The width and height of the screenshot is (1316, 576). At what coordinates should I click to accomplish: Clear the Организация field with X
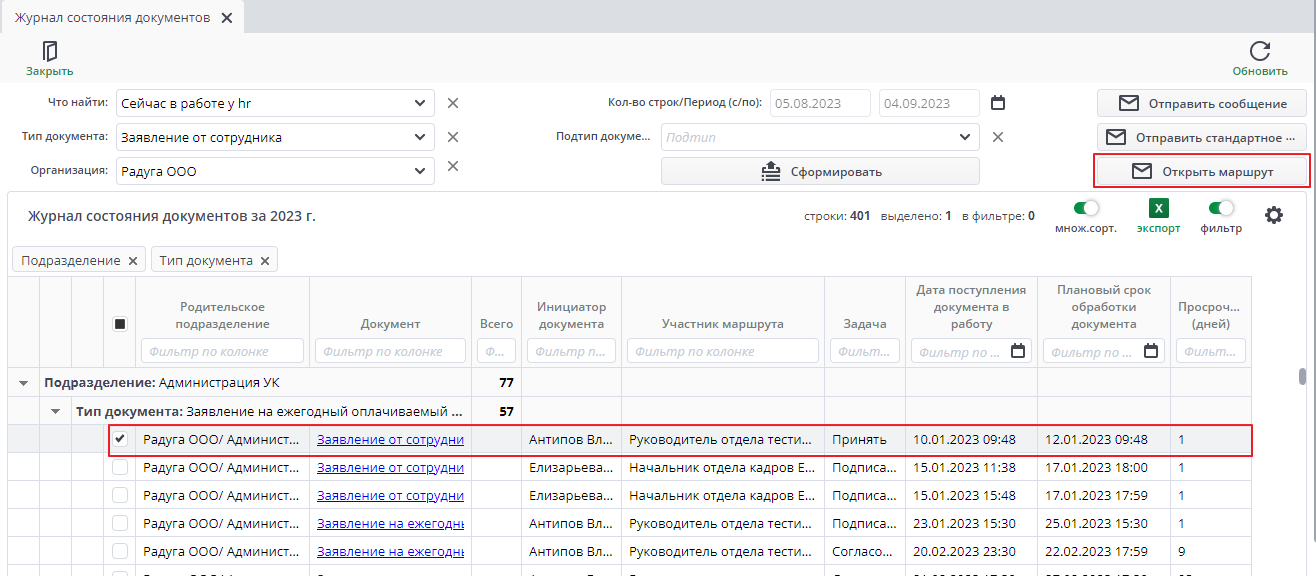pos(452,166)
